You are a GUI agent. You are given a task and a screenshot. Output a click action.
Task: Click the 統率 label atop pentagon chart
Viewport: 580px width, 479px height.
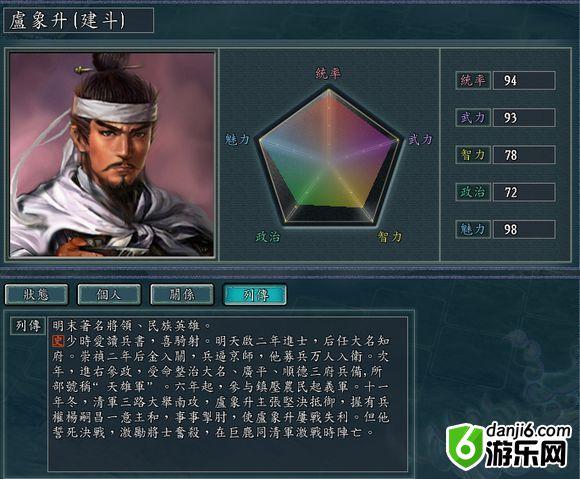tap(328, 73)
